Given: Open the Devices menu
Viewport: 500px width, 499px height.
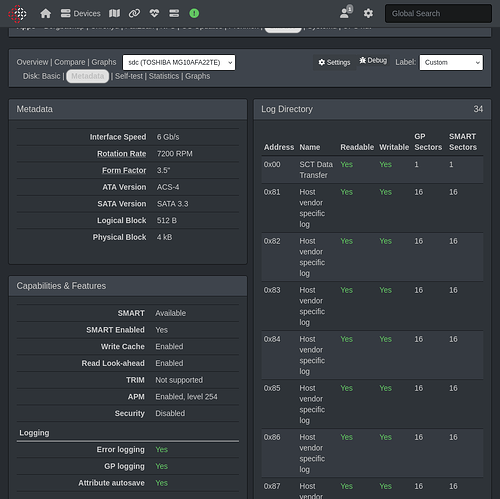Looking at the screenshot, I should 80,14.
